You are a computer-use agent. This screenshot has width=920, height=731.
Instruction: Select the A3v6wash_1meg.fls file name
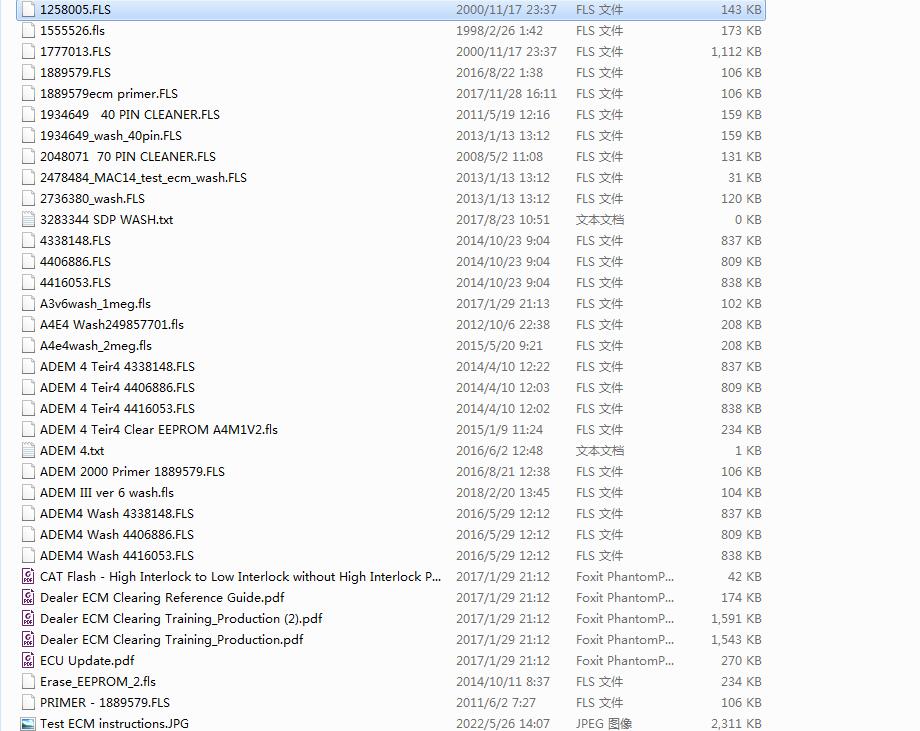95,303
